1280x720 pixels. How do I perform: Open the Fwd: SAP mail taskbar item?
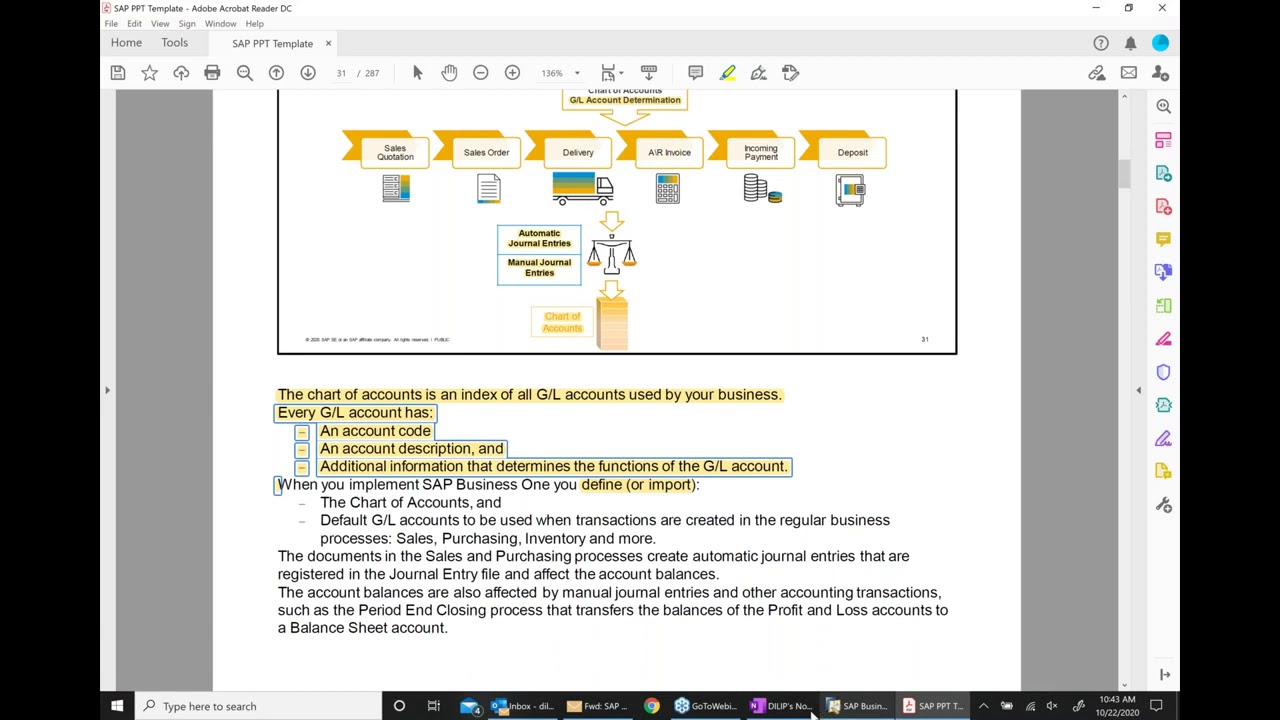point(598,706)
